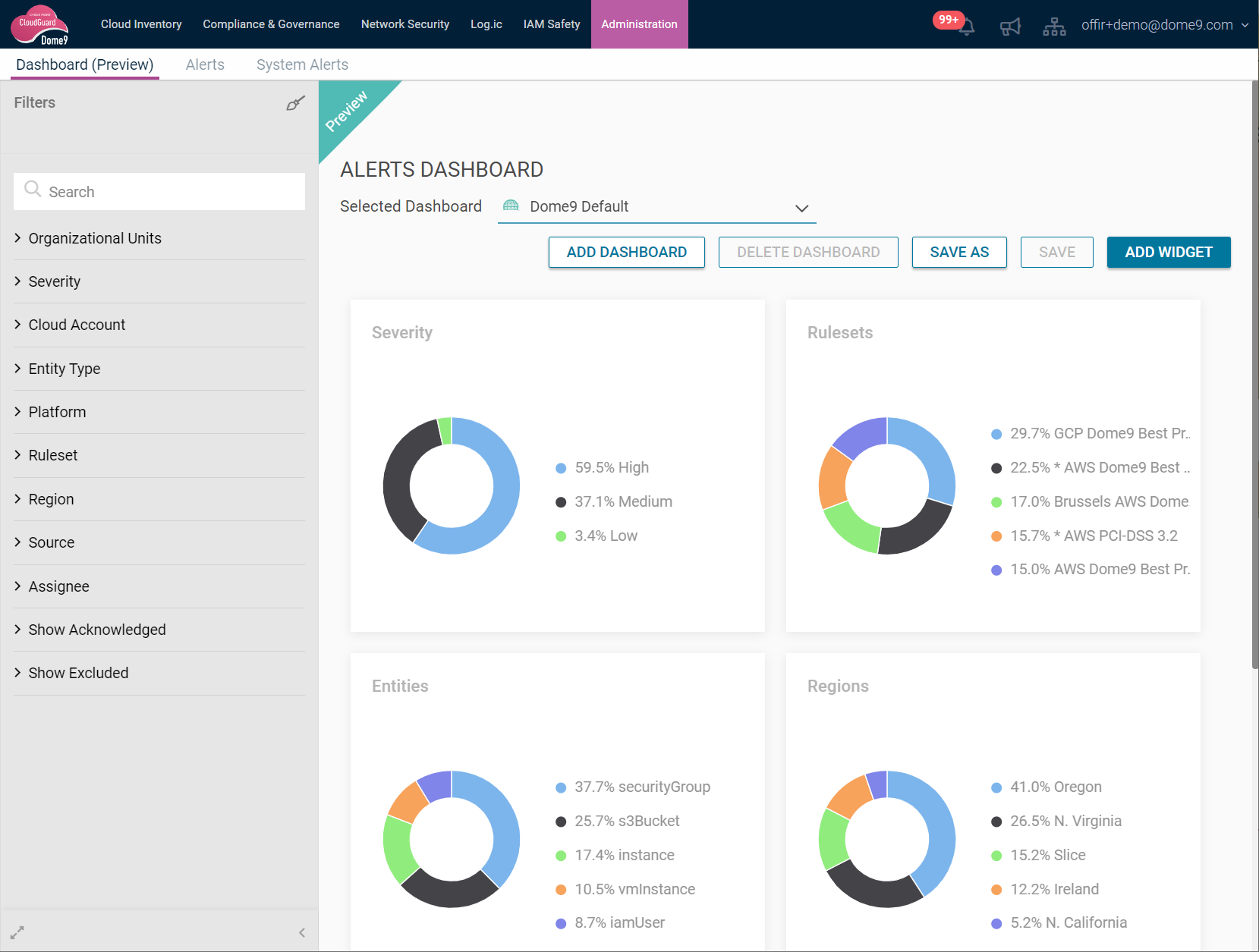Expand the Ruleset filter
This screenshot has height=952, width=1259.
click(x=159, y=455)
